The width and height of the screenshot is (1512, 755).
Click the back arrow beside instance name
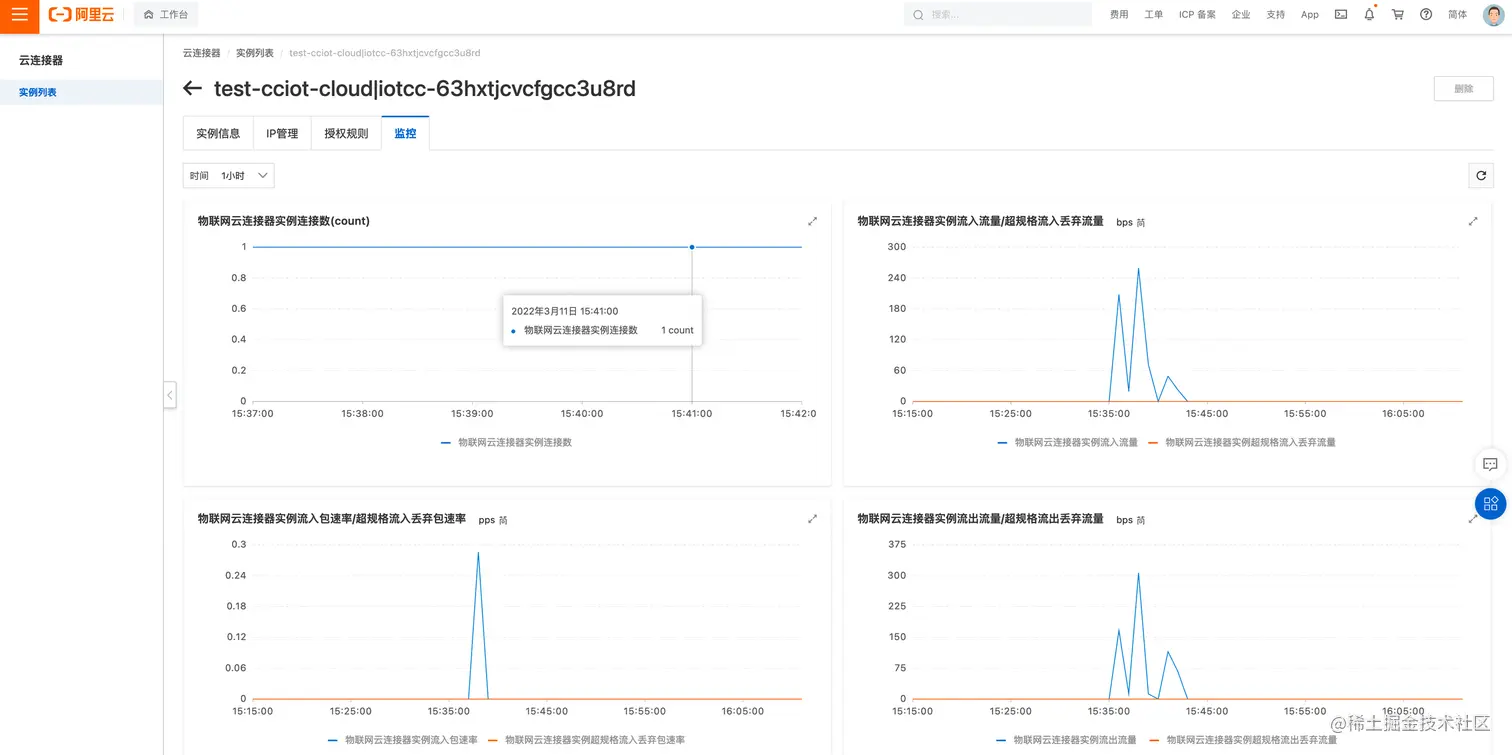(192, 89)
